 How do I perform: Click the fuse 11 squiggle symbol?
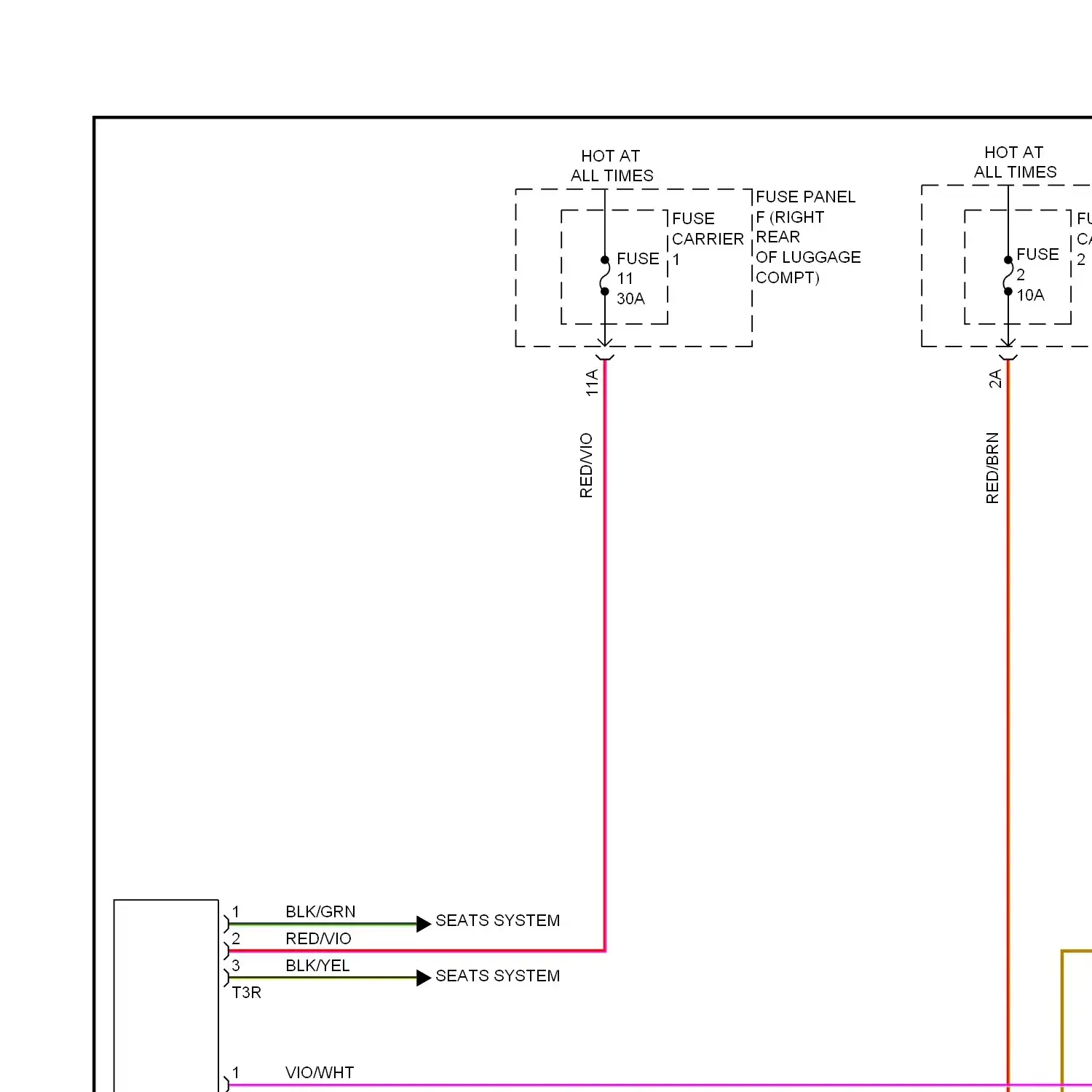(604, 276)
